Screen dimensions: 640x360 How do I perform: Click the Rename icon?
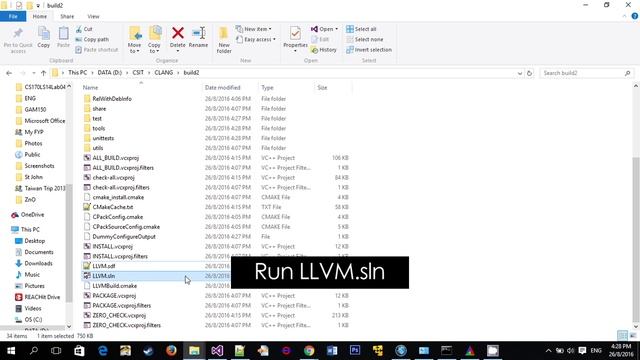[198, 33]
